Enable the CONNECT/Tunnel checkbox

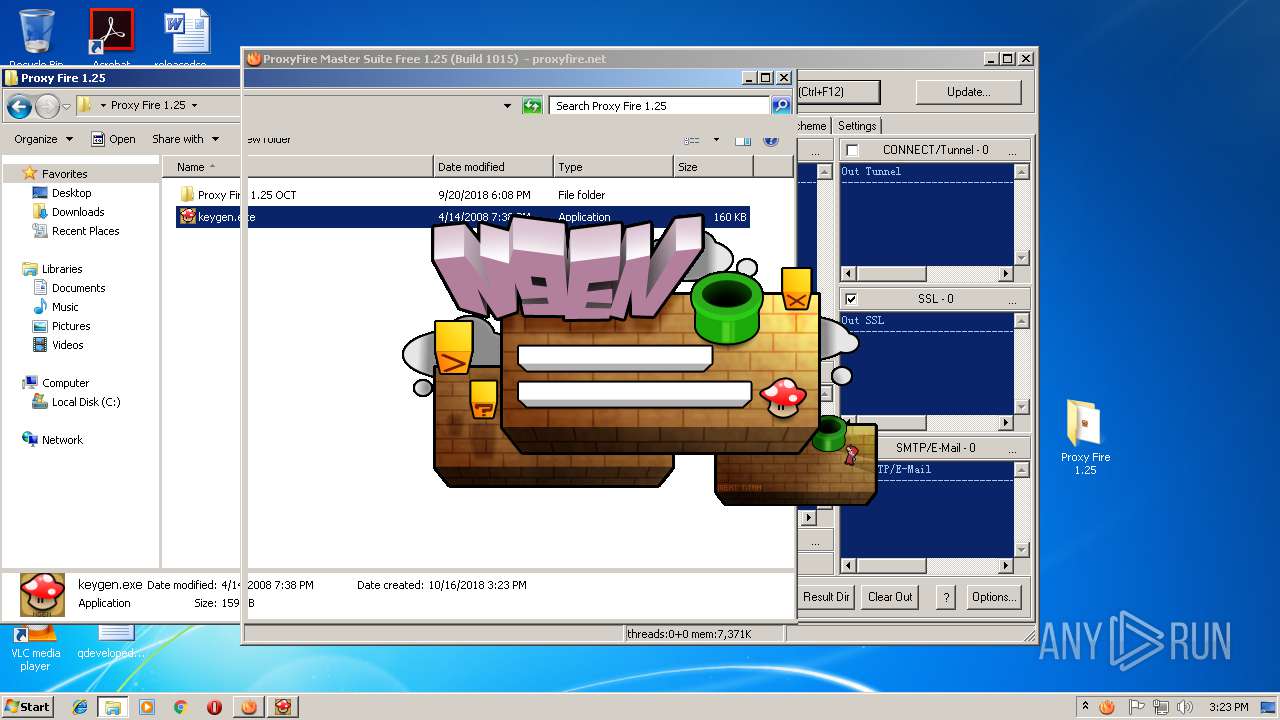pyautogui.click(x=852, y=150)
